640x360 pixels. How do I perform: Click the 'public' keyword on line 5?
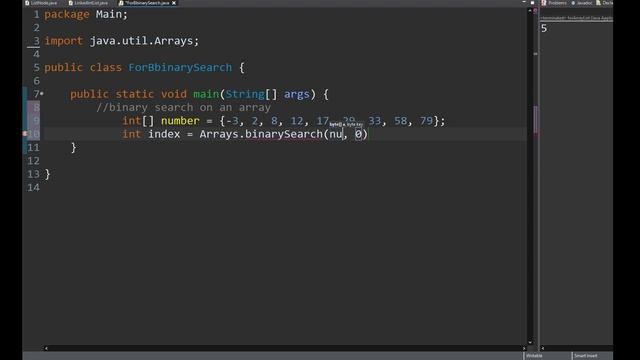point(63,67)
